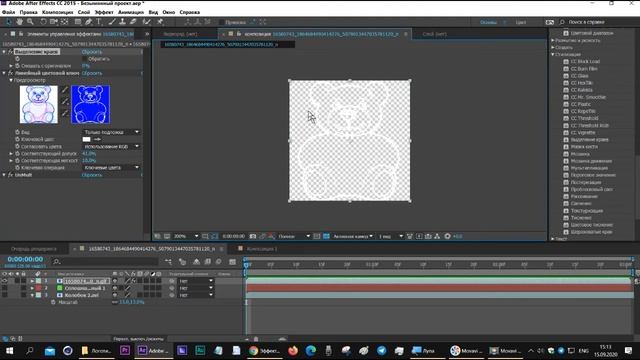Click the timeline layer search field
Screen dimensions: 640x360
(106, 262)
